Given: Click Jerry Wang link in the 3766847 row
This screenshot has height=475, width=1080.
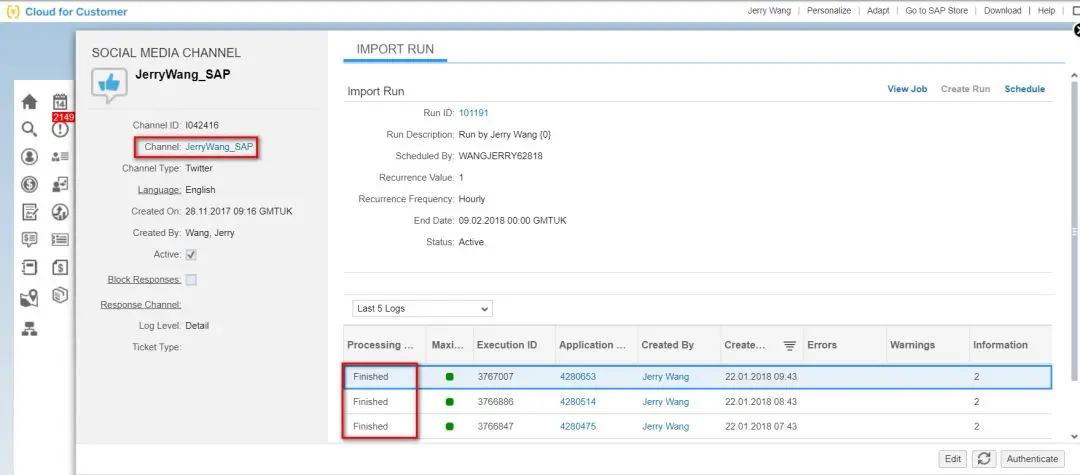Looking at the screenshot, I should pos(665,426).
